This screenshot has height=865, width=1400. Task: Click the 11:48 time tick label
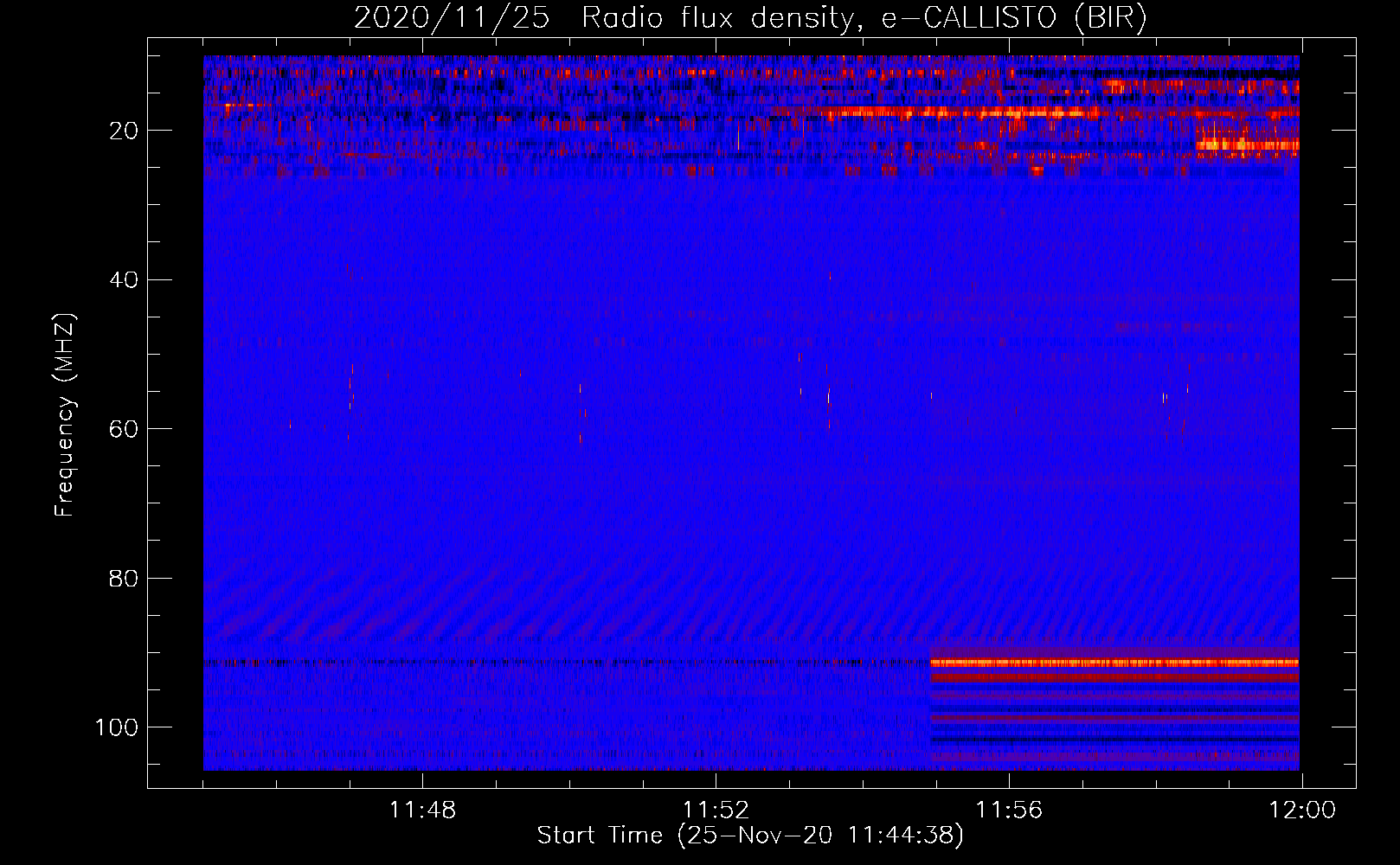[422, 811]
